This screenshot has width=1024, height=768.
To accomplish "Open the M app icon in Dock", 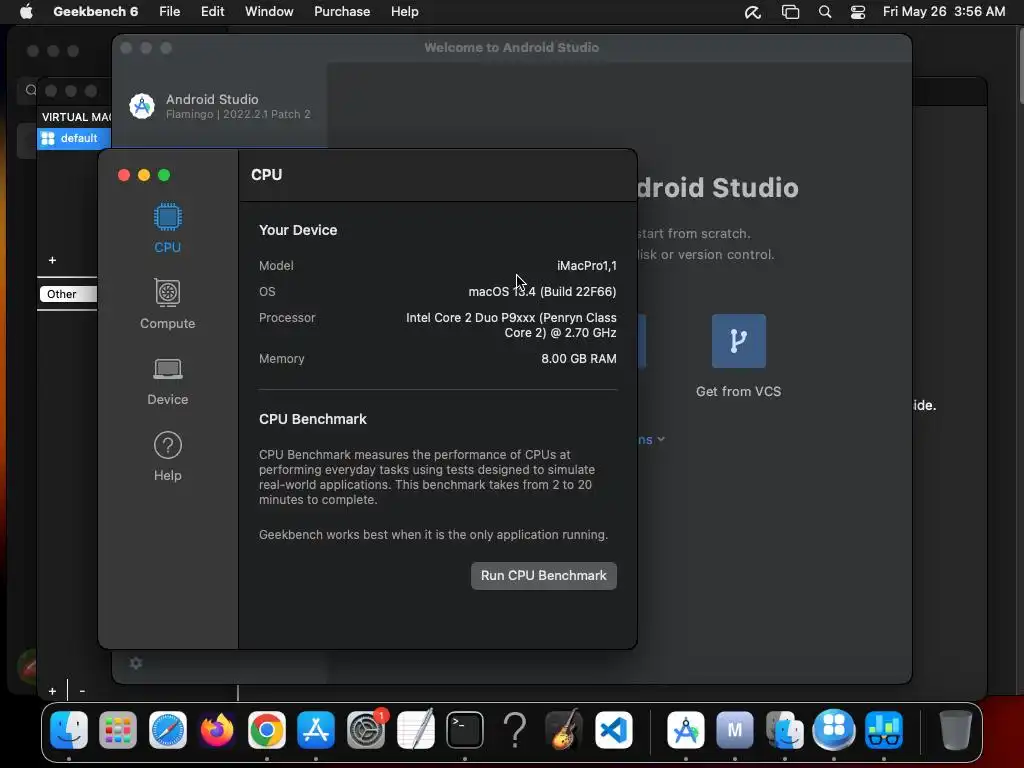I will (x=735, y=729).
